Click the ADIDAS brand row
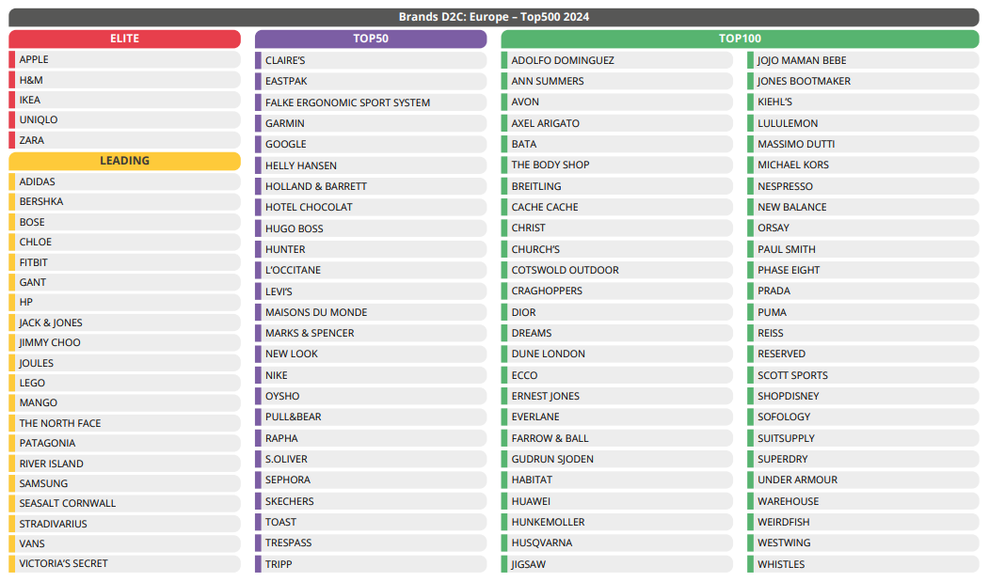 (x=124, y=182)
